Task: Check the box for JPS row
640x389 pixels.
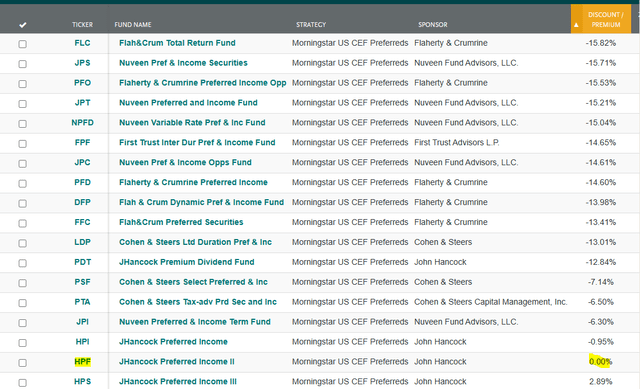Action: (22, 64)
